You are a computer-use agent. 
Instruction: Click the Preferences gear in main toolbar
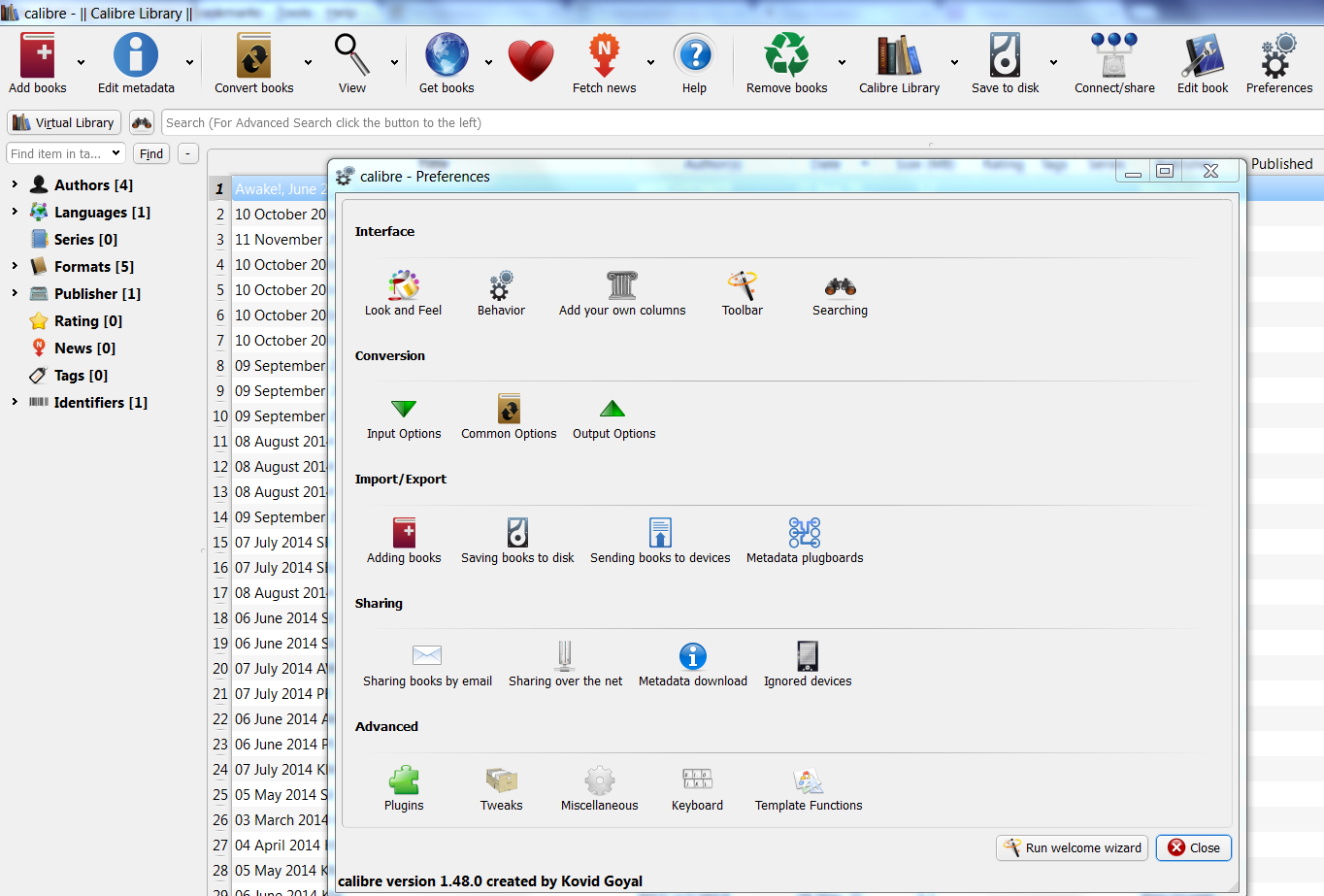[x=1279, y=63]
